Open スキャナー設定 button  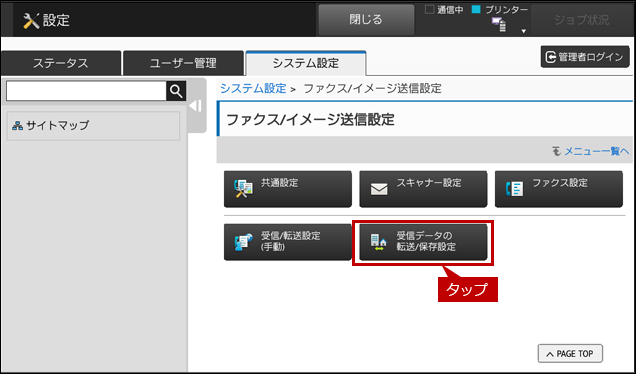point(423,189)
